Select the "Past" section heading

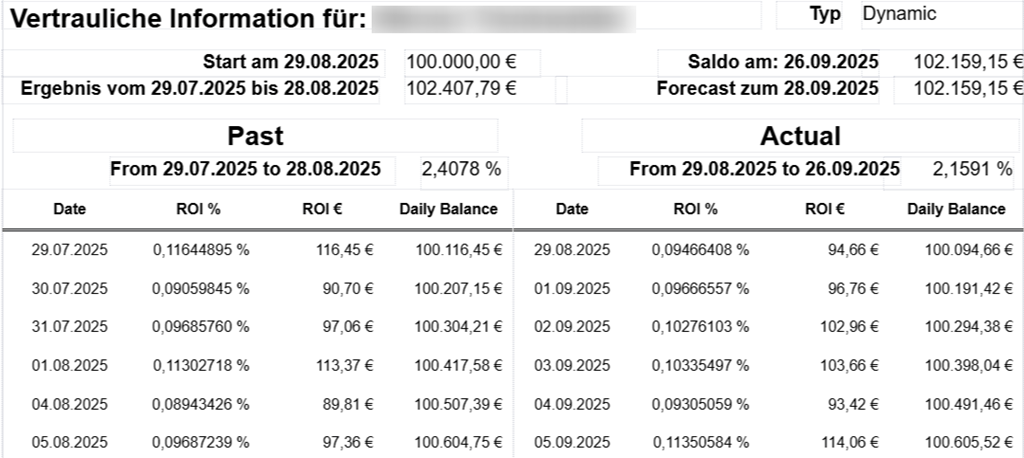click(x=255, y=136)
